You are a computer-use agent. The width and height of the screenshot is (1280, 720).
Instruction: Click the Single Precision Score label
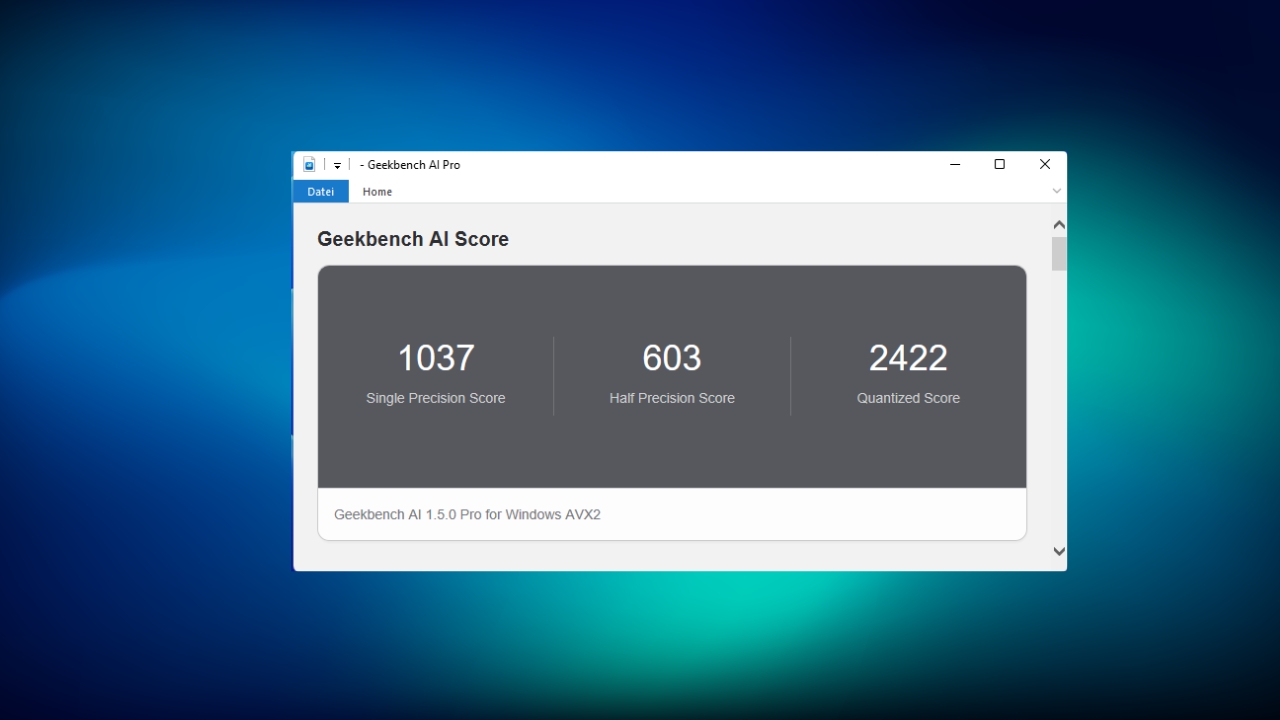click(x=436, y=398)
